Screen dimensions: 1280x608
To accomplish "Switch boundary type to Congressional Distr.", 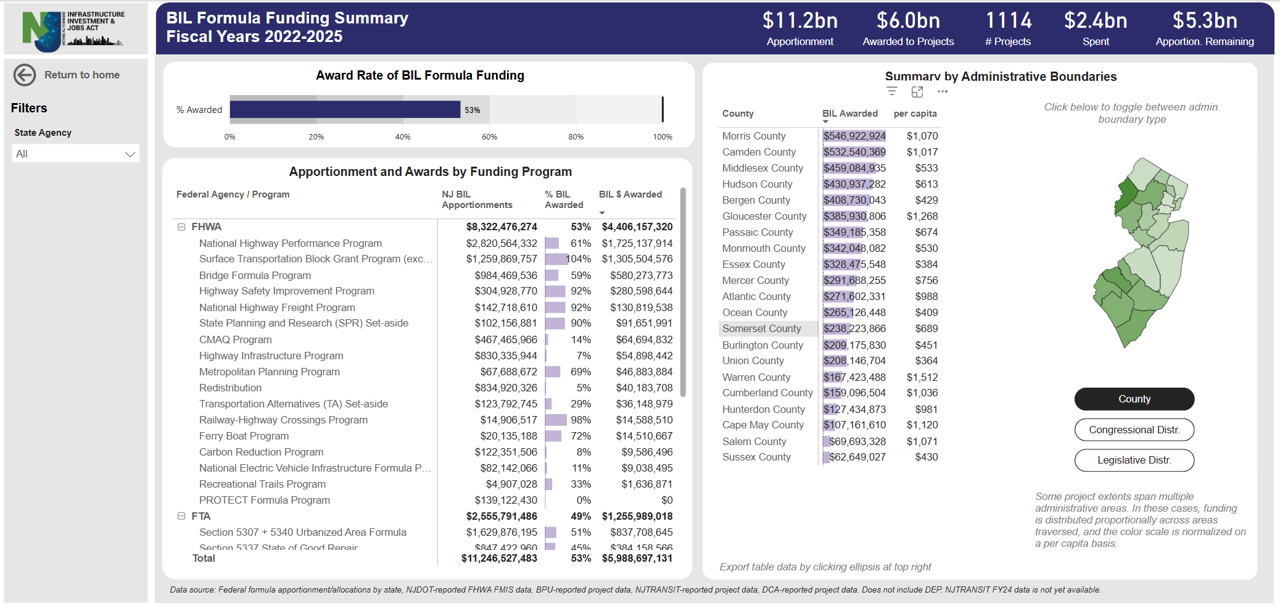I will [1134, 430].
